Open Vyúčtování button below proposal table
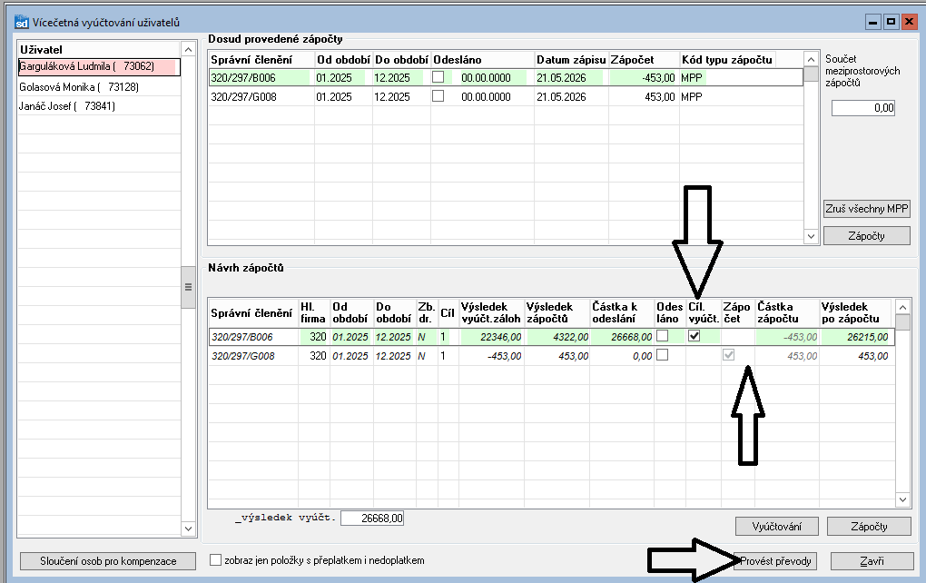926x583 pixels. coord(777,526)
